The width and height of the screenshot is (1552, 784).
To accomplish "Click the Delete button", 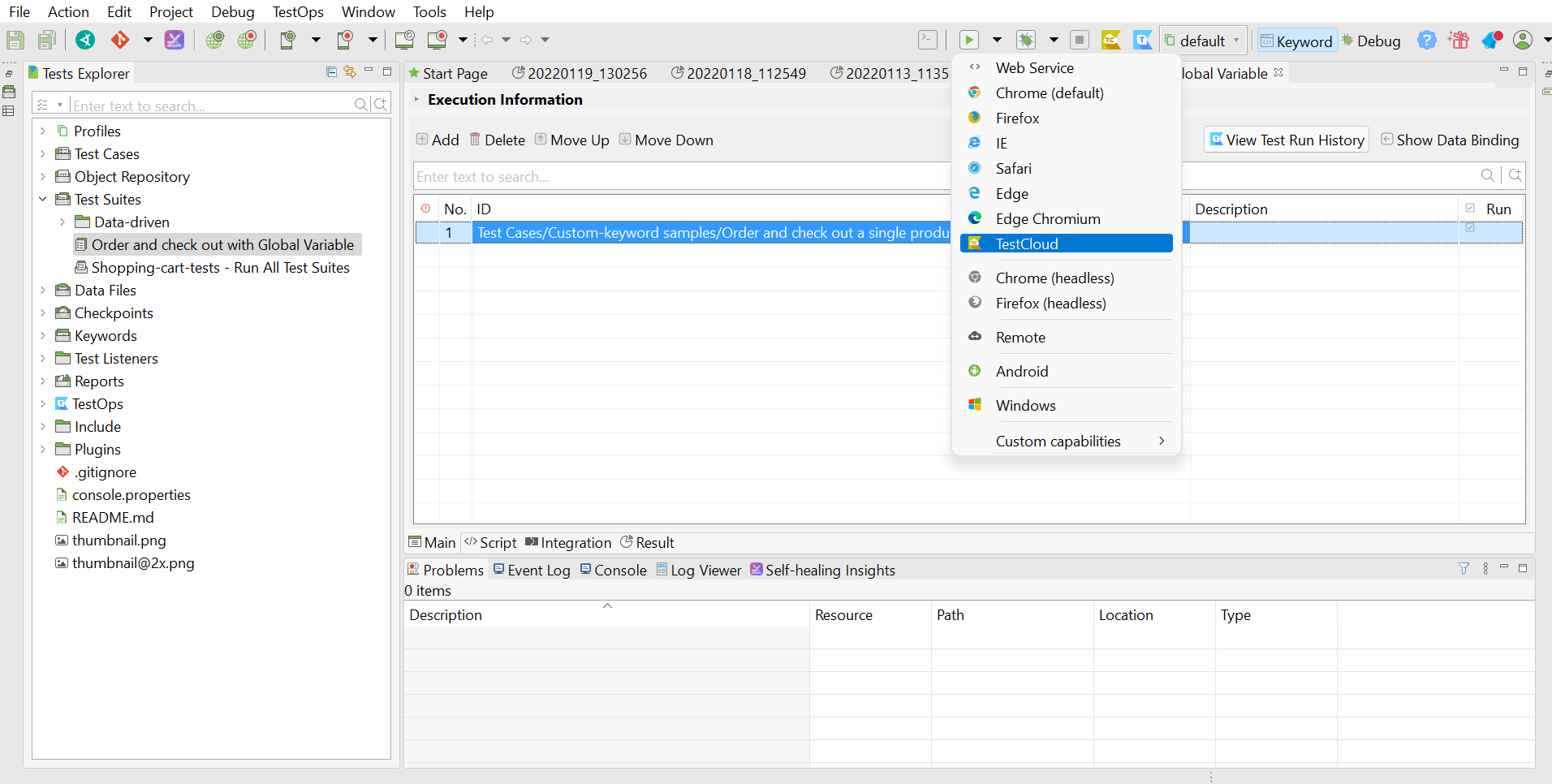I will tap(498, 140).
